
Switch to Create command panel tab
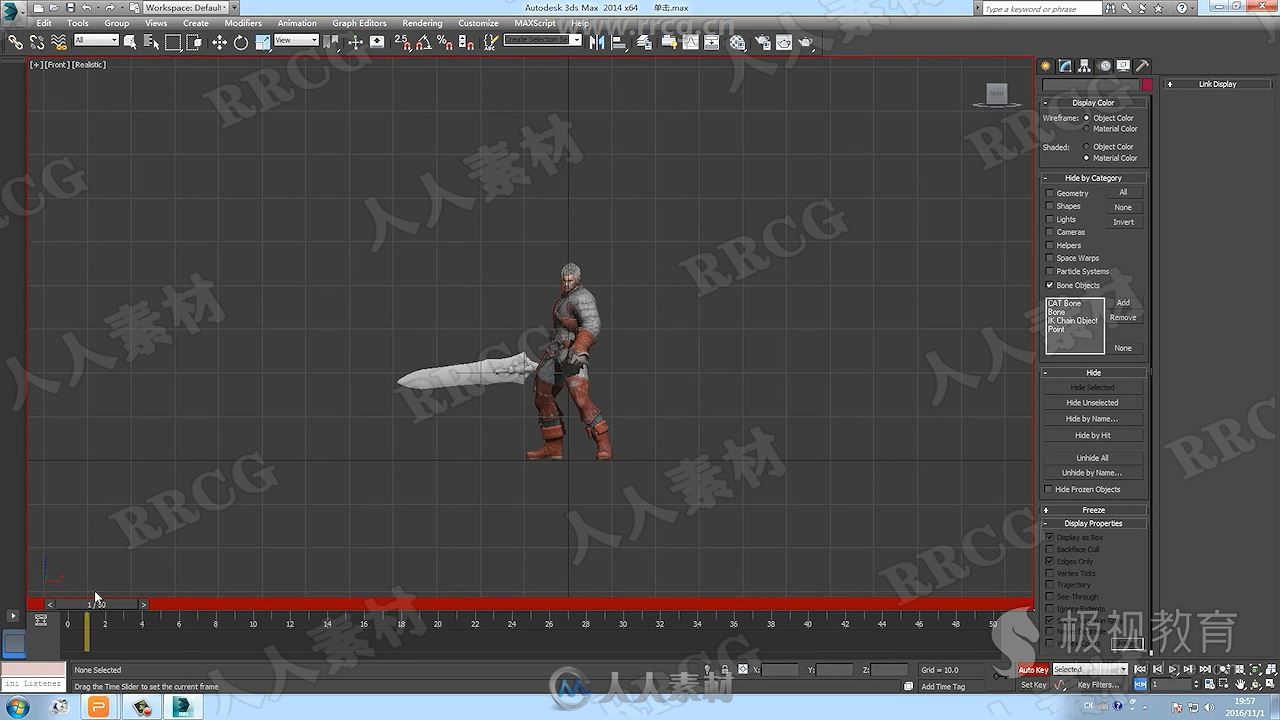(x=1046, y=66)
